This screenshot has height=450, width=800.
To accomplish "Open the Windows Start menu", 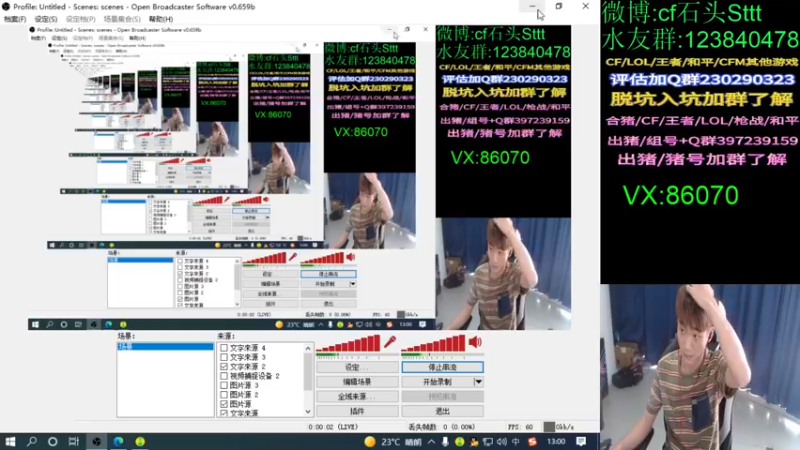I will click(10, 442).
